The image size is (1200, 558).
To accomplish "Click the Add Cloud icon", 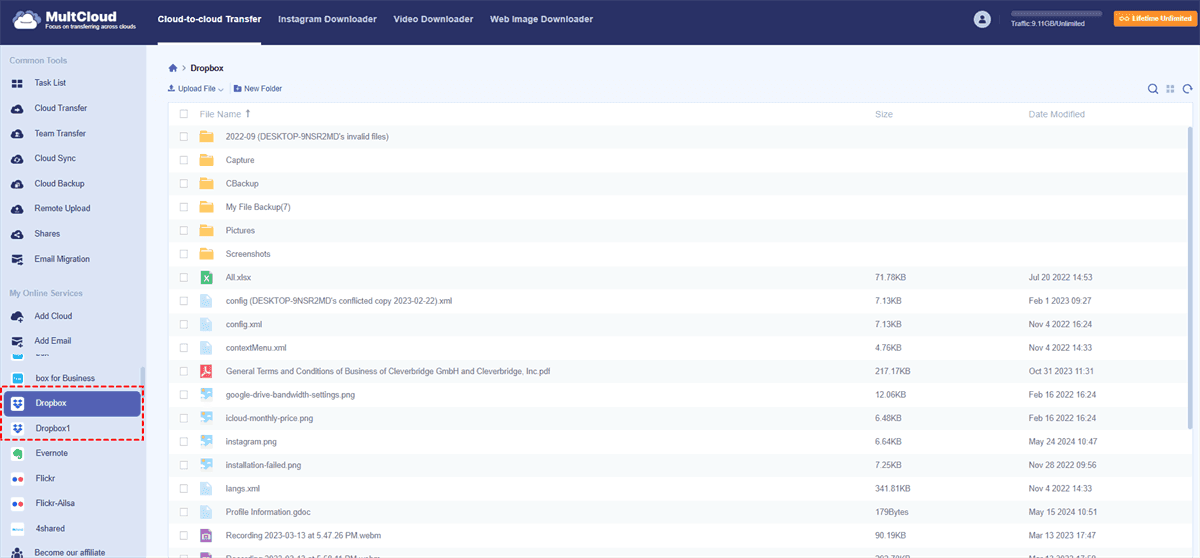I will [x=17, y=316].
